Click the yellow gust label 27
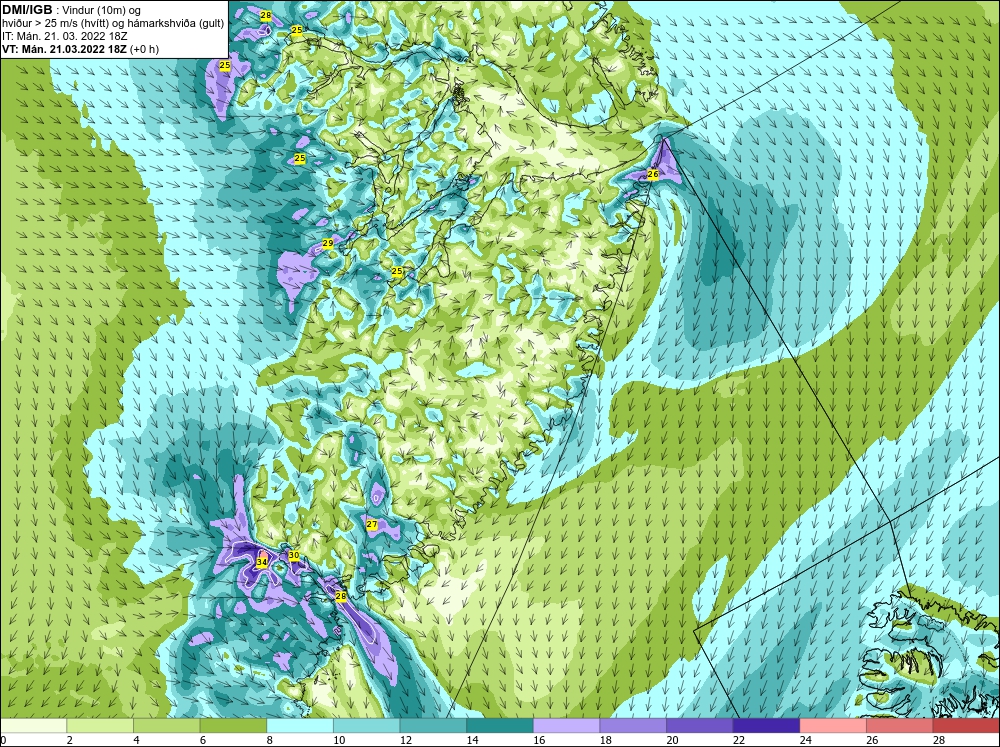 (372, 524)
